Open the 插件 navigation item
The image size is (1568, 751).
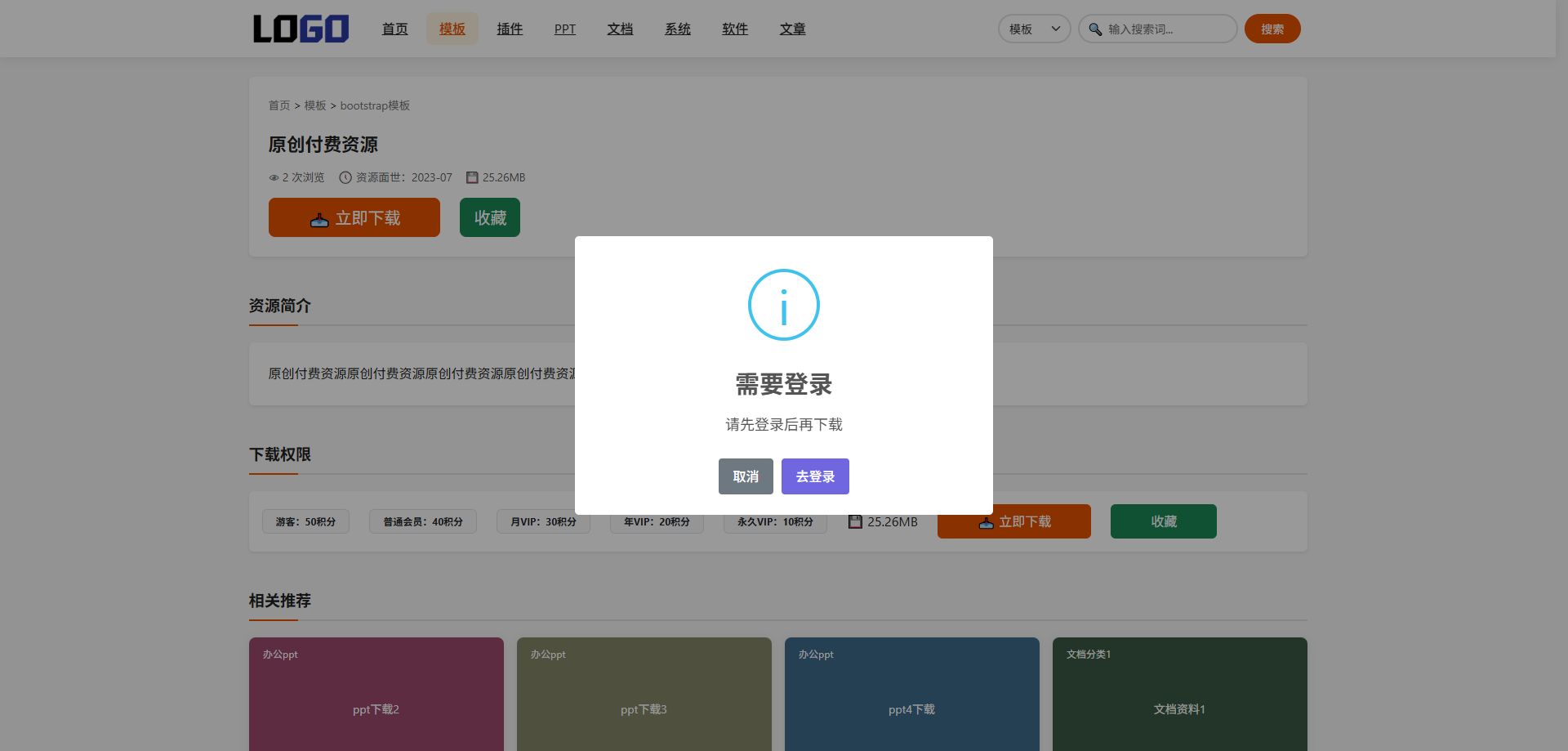click(x=510, y=29)
